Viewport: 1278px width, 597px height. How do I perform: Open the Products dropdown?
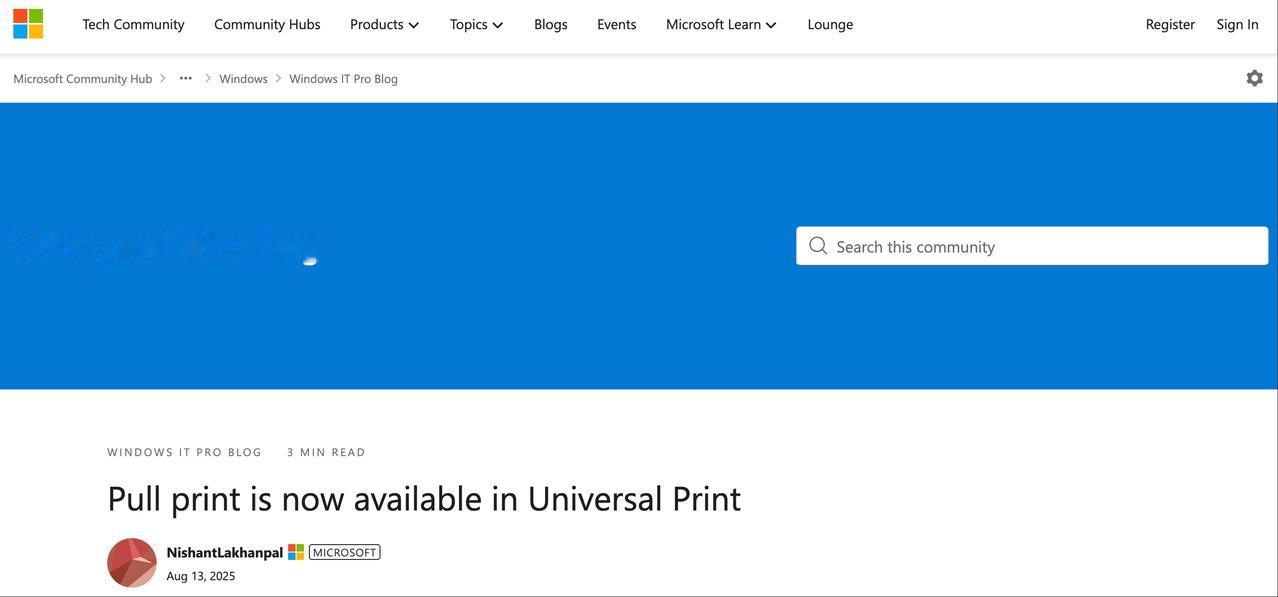[x=384, y=24]
